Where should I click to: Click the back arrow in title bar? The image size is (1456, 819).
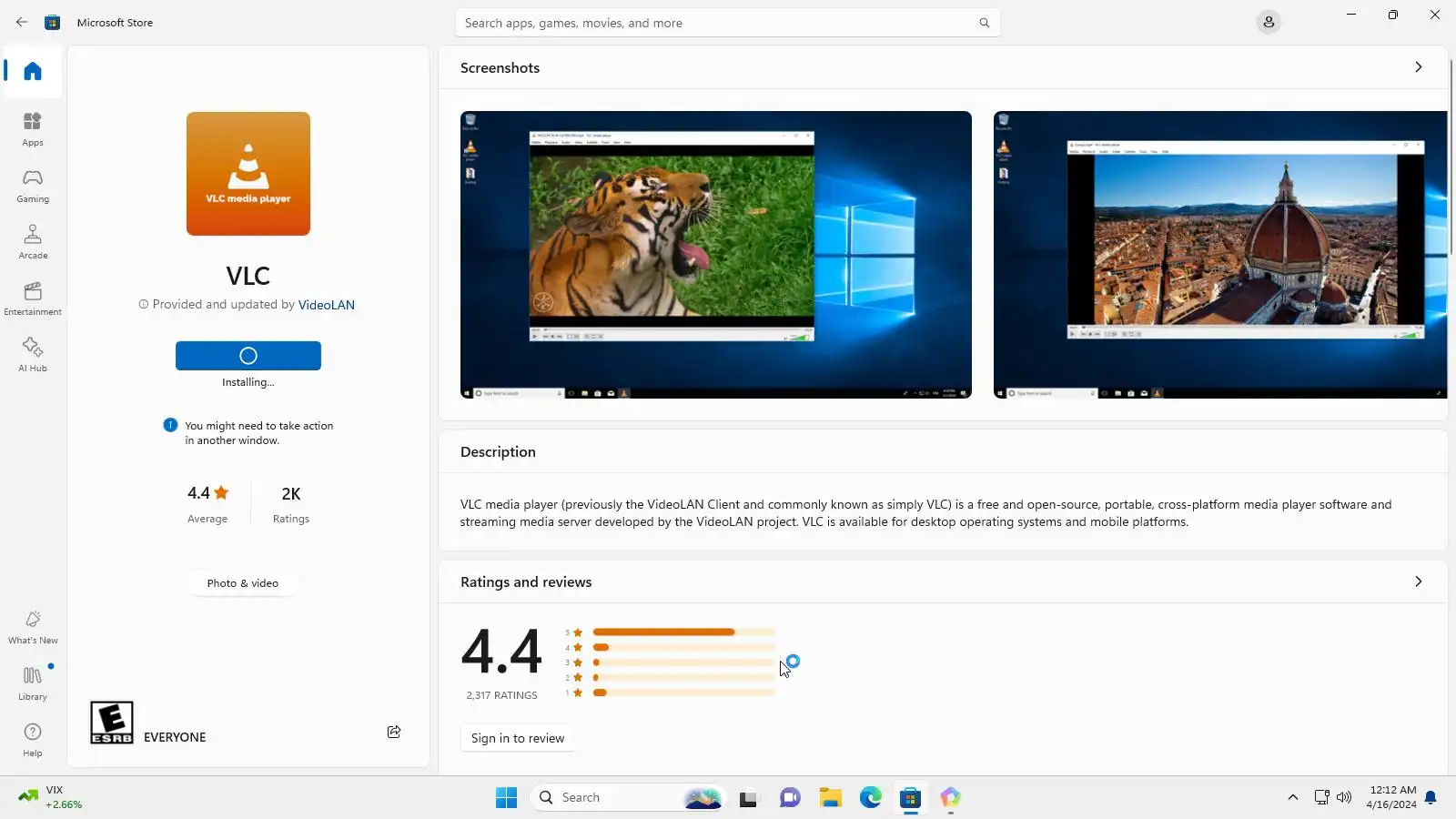click(22, 22)
